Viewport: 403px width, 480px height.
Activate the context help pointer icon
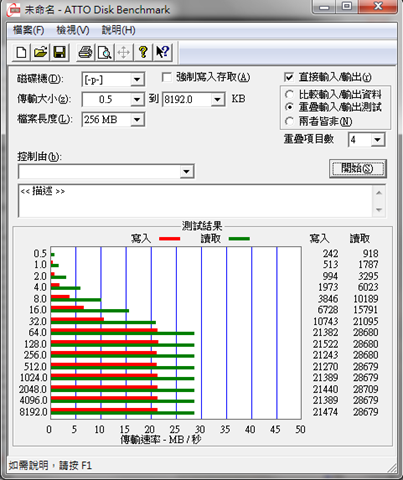(x=163, y=52)
